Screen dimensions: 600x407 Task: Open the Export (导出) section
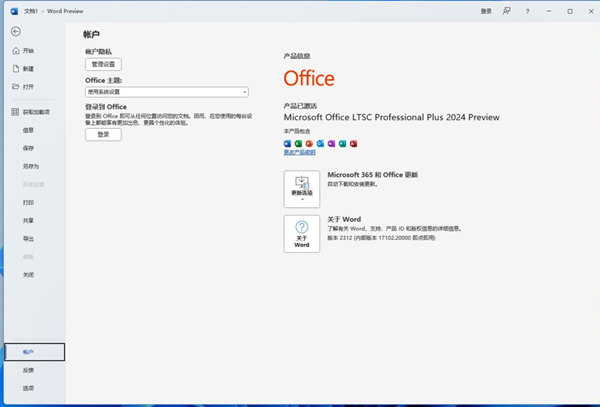(x=28, y=239)
